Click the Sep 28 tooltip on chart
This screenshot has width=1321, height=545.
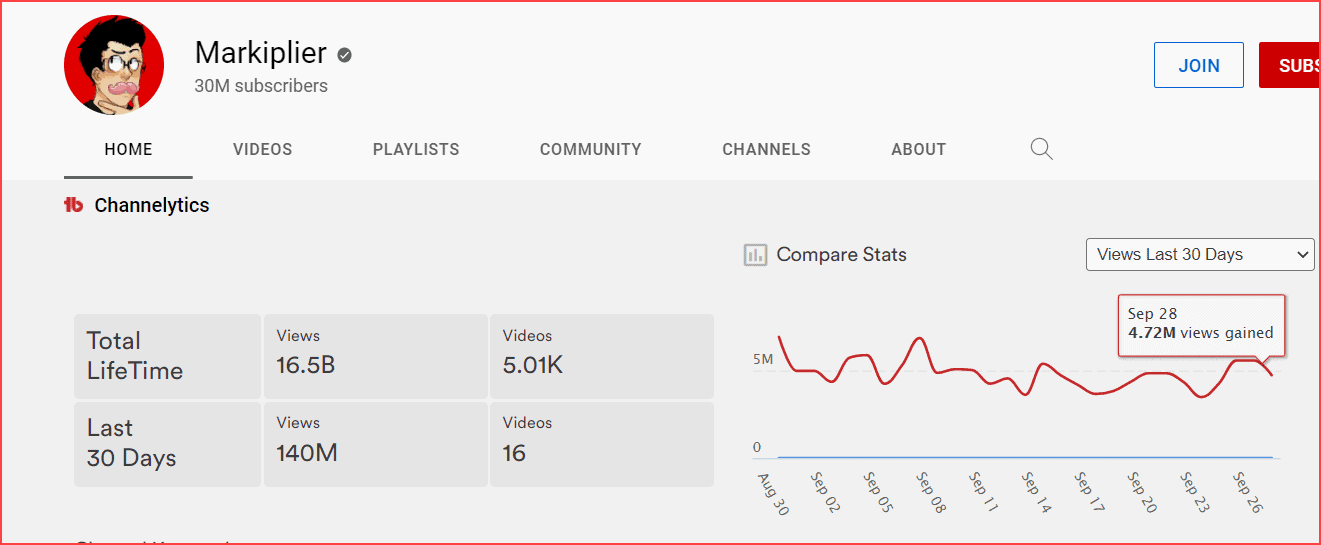tap(1201, 325)
